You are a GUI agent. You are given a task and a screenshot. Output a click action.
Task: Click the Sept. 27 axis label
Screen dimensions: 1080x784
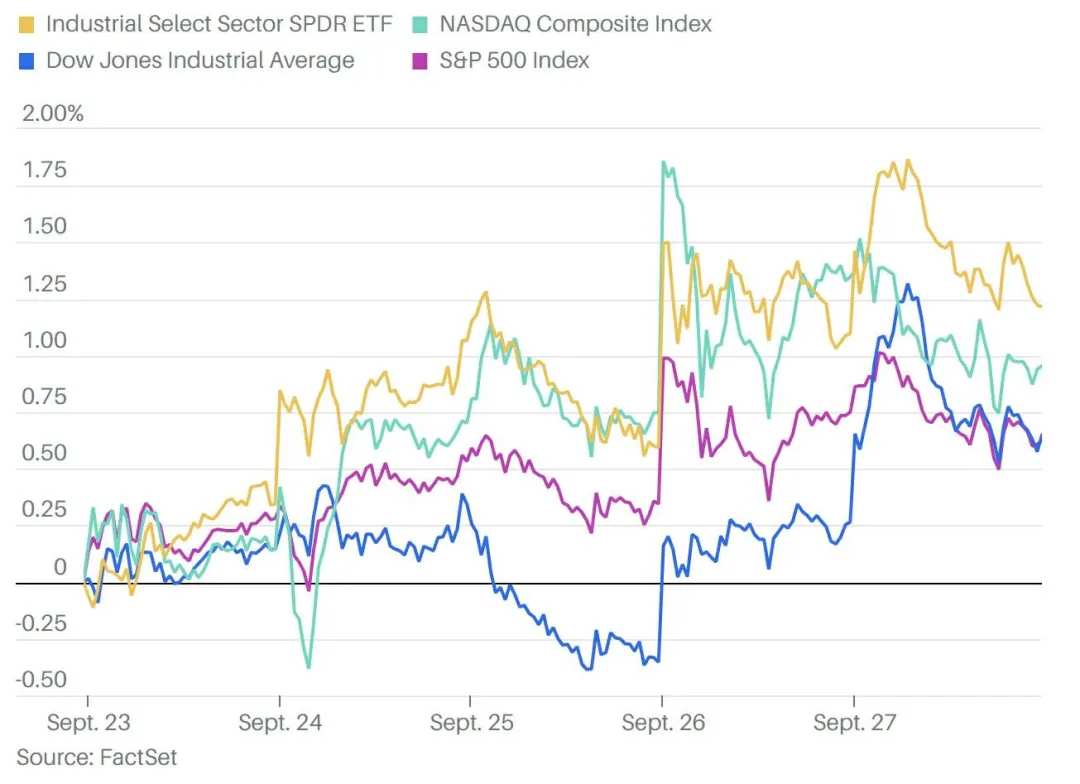point(854,722)
